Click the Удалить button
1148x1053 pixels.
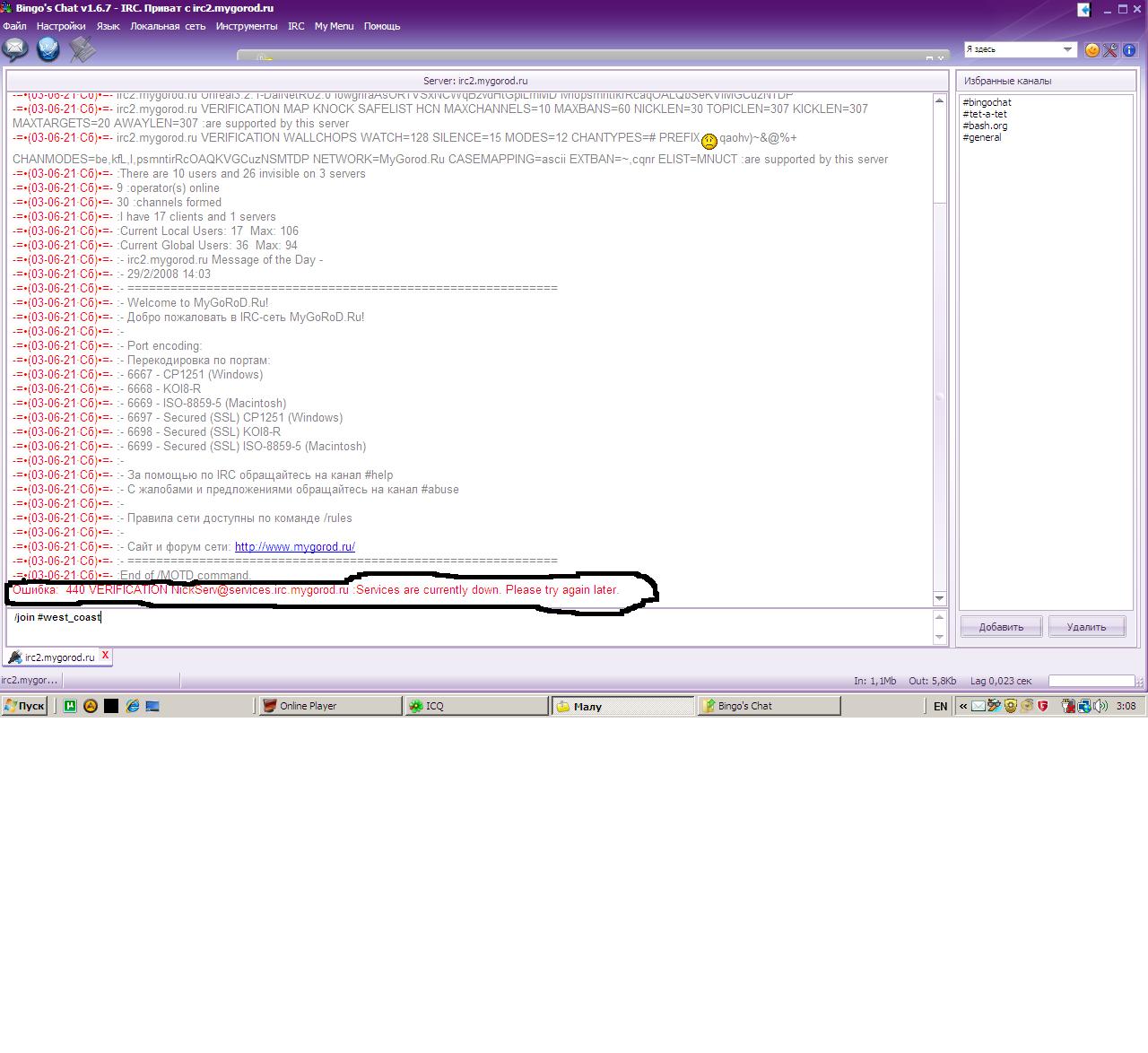pos(1086,627)
